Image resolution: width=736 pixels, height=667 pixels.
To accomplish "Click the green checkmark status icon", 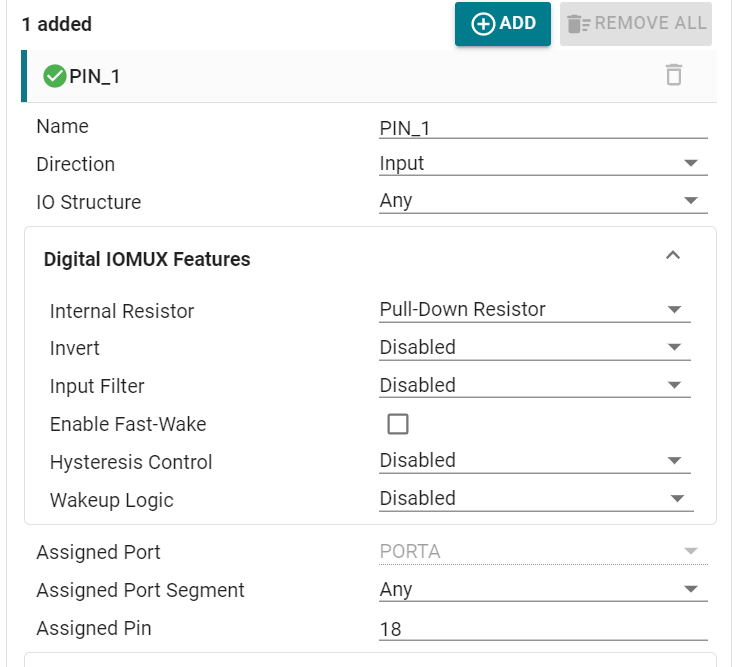I will pyautogui.click(x=54, y=76).
